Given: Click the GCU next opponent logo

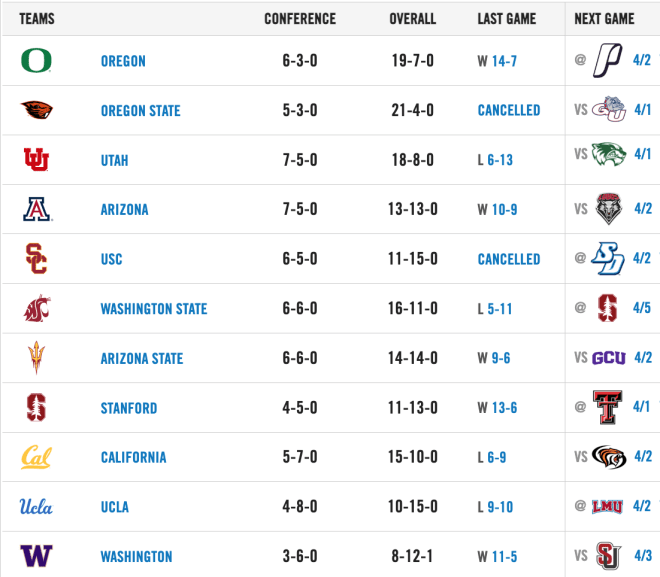Looking at the screenshot, I should click(609, 358).
